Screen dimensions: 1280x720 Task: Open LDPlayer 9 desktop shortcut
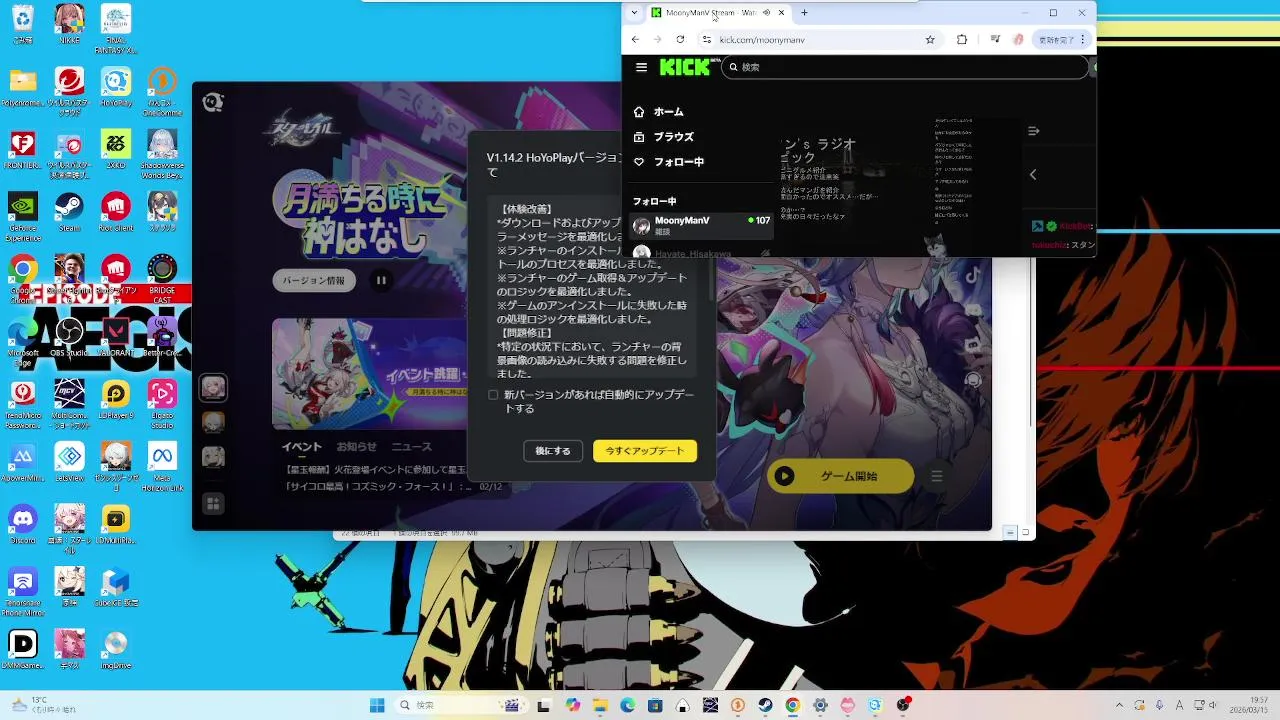(x=116, y=400)
